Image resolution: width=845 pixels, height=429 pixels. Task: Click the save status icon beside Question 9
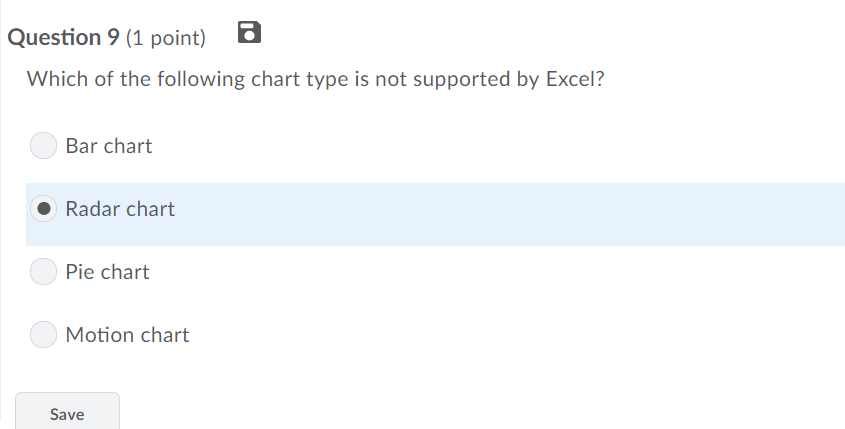(250, 34)
